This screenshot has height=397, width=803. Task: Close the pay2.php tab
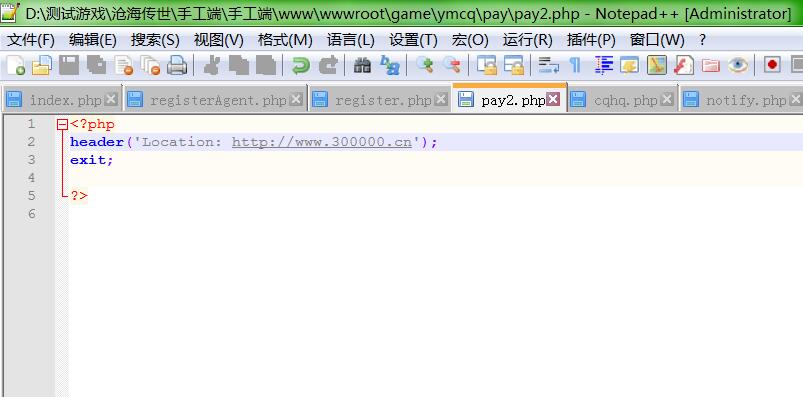[x=553, y=99]
